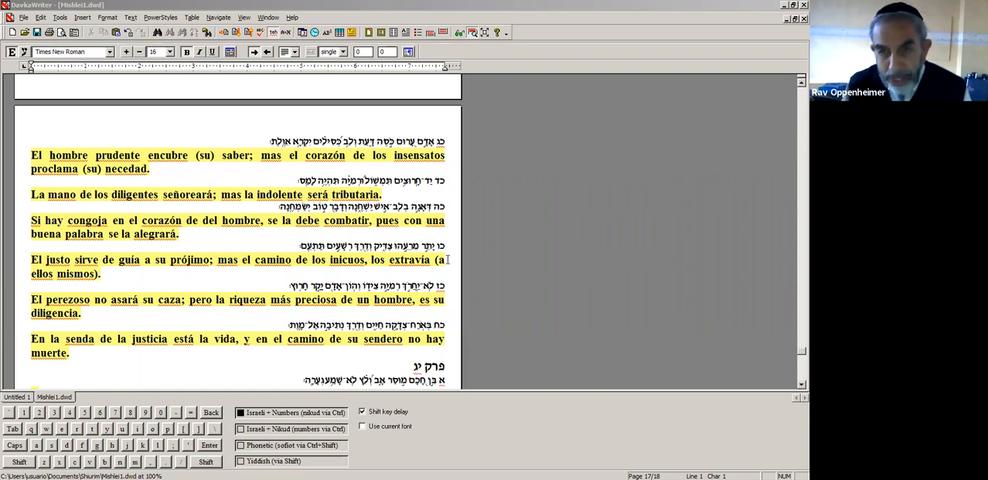Click the first indent value field

(x=362, y=52)
